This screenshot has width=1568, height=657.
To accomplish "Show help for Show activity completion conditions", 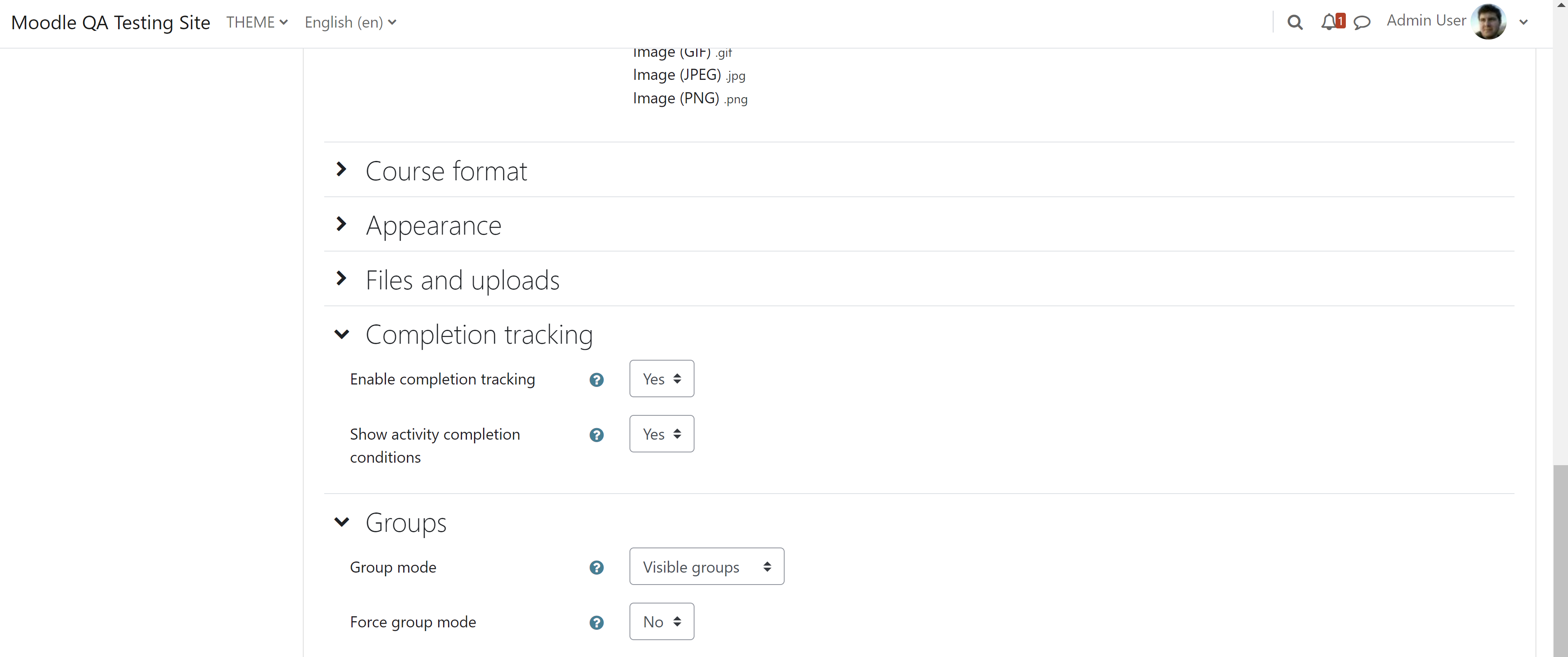I will click(x=597, y=435).
